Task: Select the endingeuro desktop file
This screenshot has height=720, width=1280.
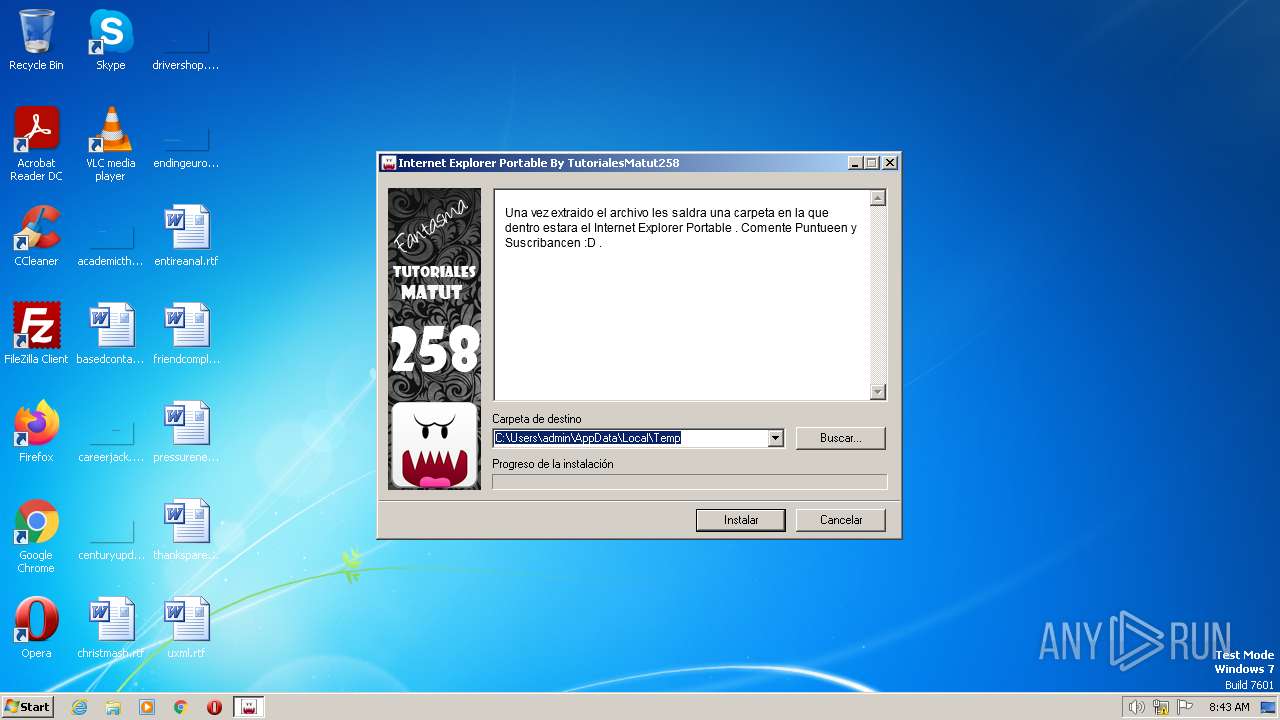Action: [185, 138]
